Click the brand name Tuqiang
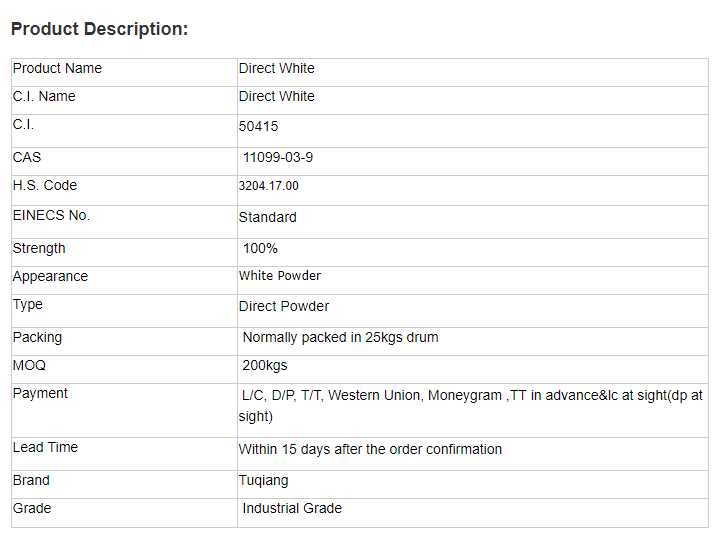The height and width of the screenshot is (549, 724). point(263,481)
